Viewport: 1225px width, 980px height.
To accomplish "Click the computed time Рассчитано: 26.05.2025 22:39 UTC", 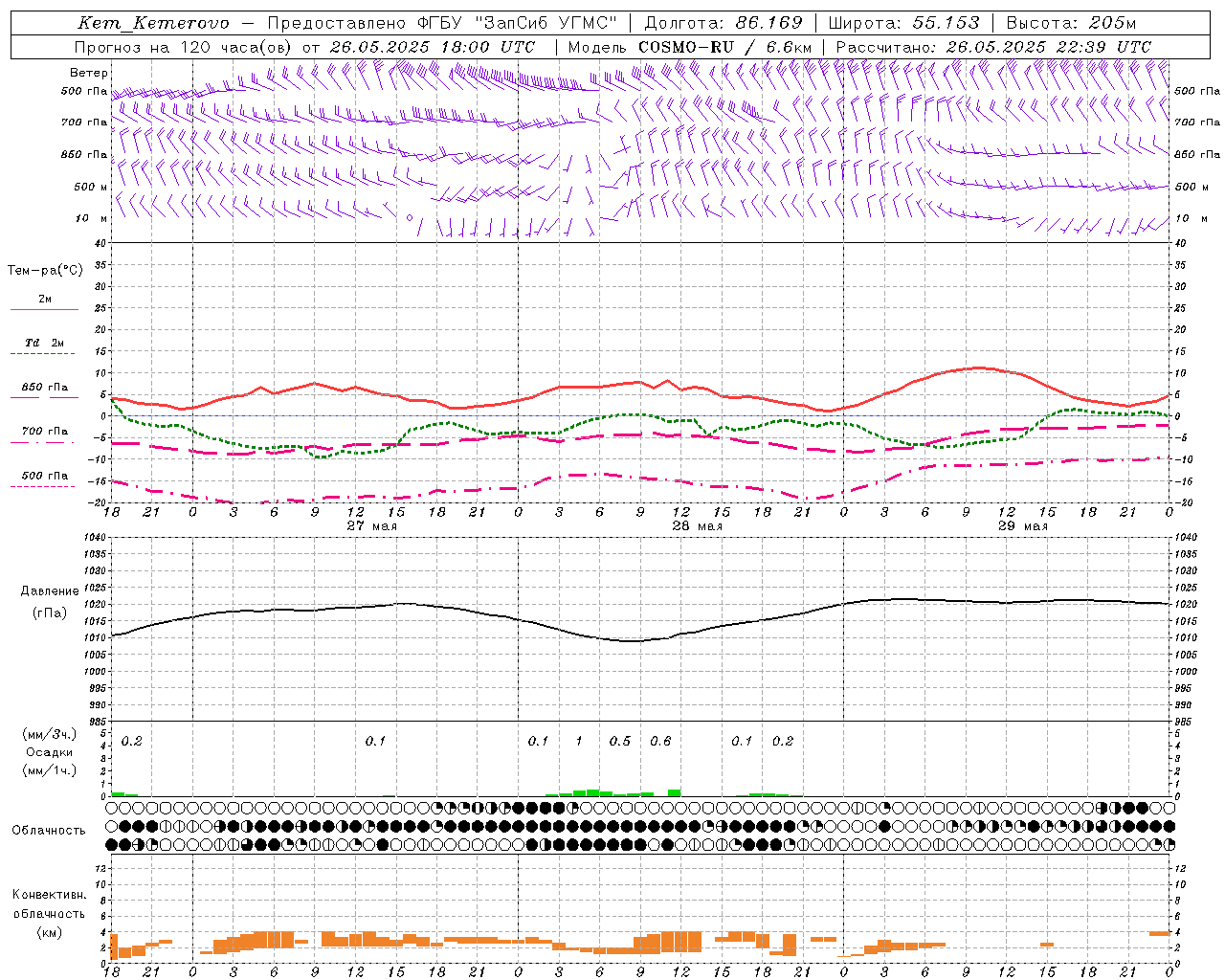I will (993, 47).
